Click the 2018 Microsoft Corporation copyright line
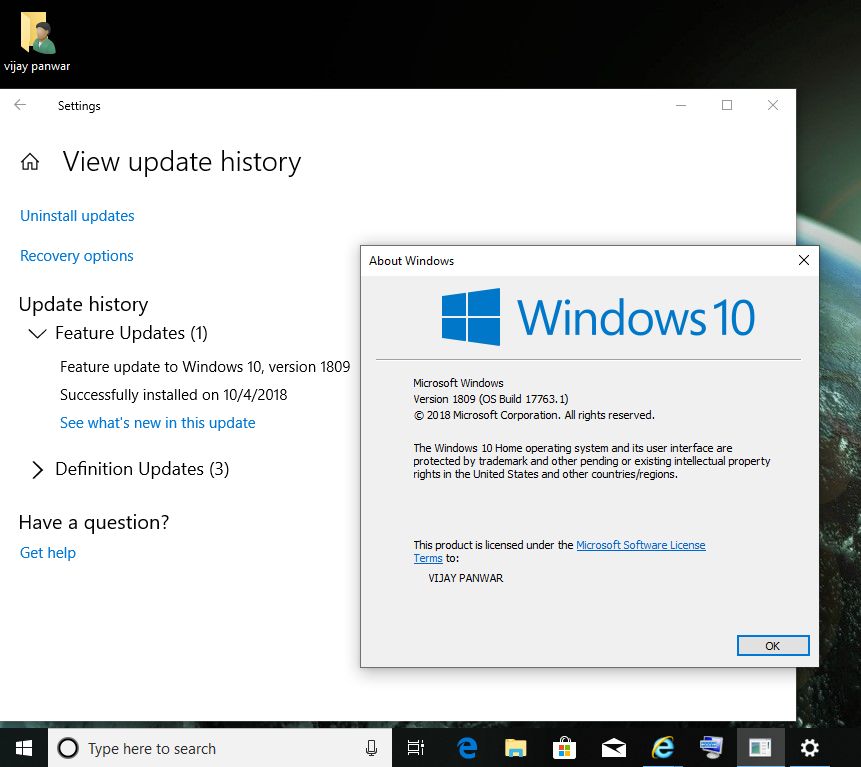Viewport: 861px width, 767px height. [x=534, y=415]
